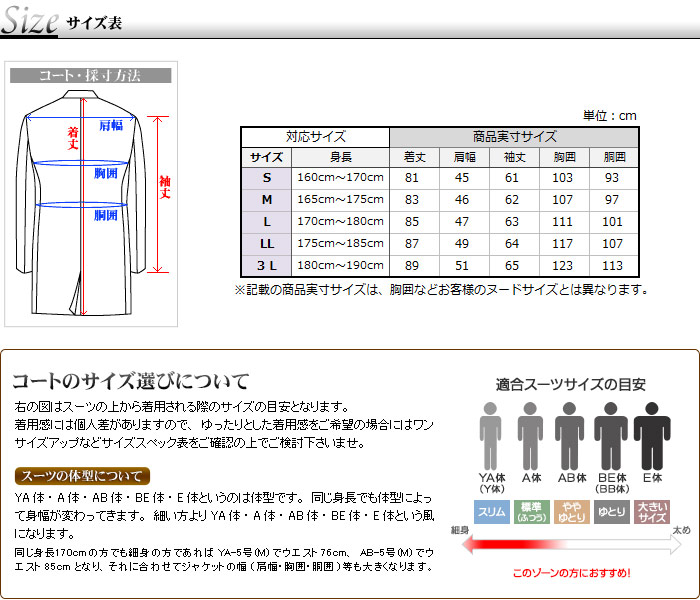Viewport: 700px width, 600px height.
Task: Click the 123 胸囲 value in 3L row
Action: [562, 266]
